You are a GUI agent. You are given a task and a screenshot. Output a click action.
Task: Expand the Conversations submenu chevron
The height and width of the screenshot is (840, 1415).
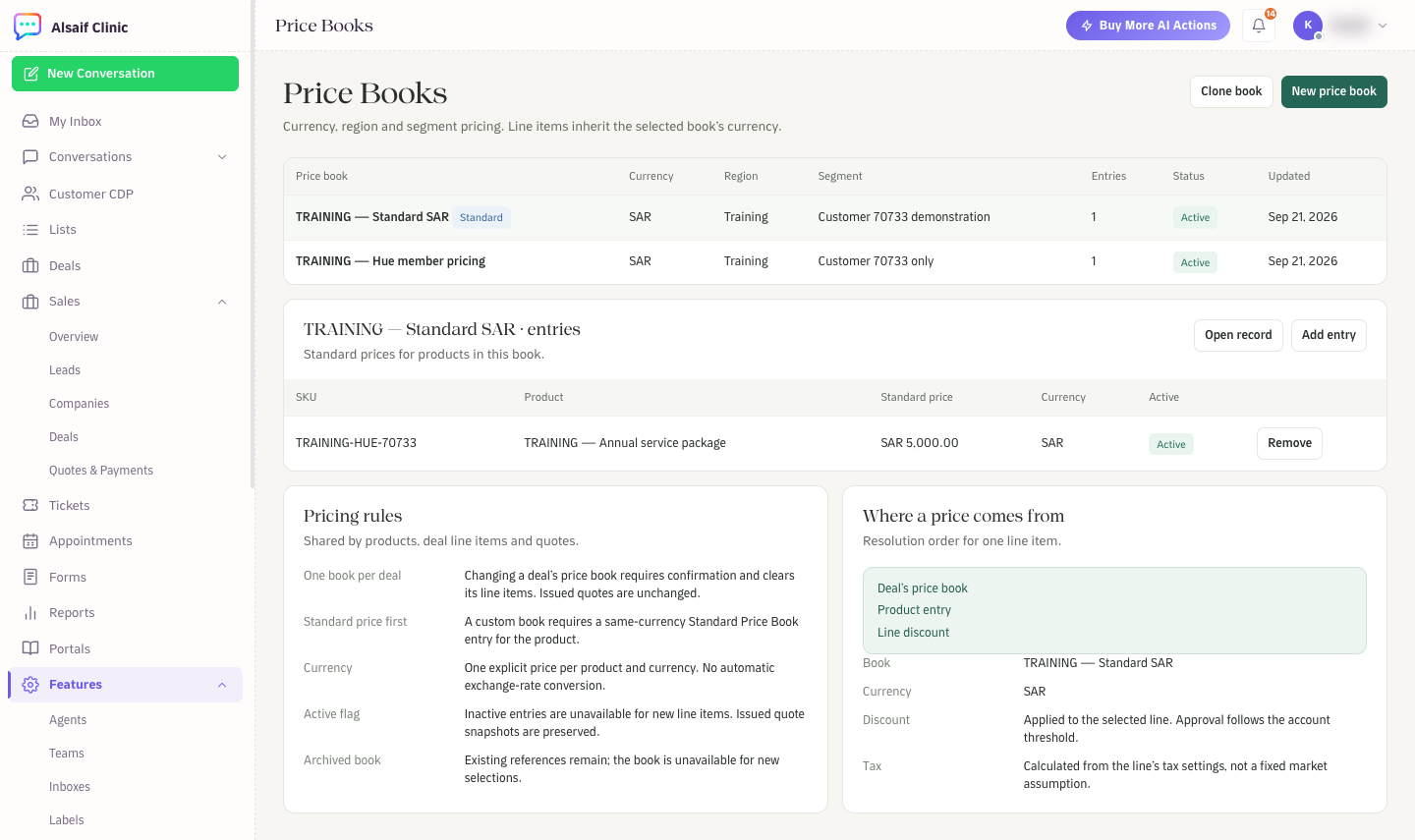[x=222, y=157]
